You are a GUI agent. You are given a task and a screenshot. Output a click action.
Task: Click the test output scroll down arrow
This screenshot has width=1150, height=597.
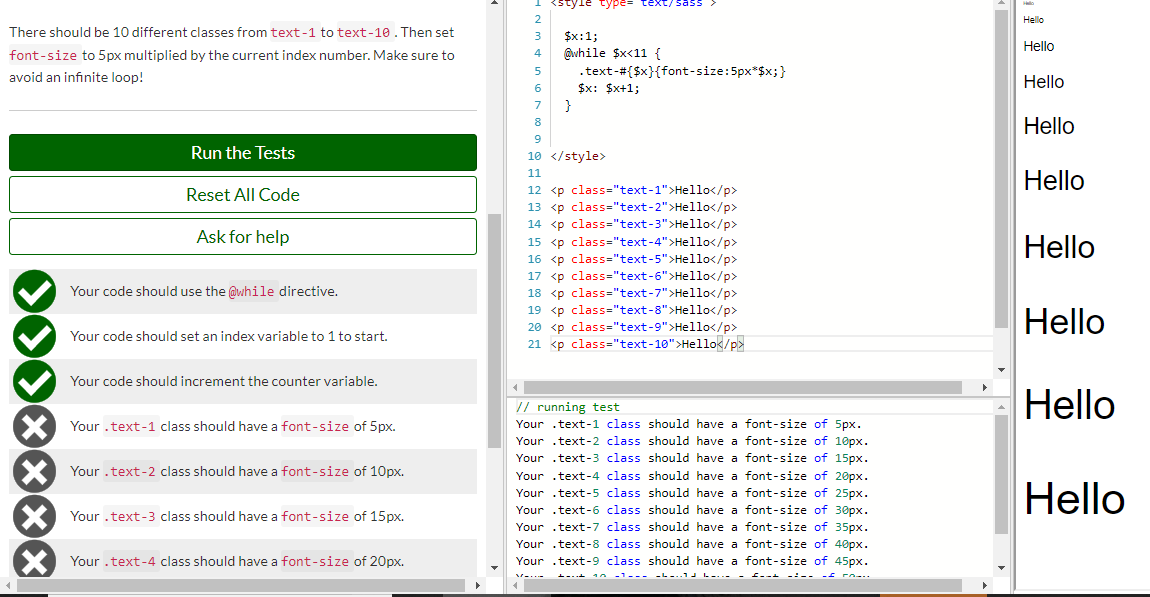pyautogui.click(x=1001, y=568)
